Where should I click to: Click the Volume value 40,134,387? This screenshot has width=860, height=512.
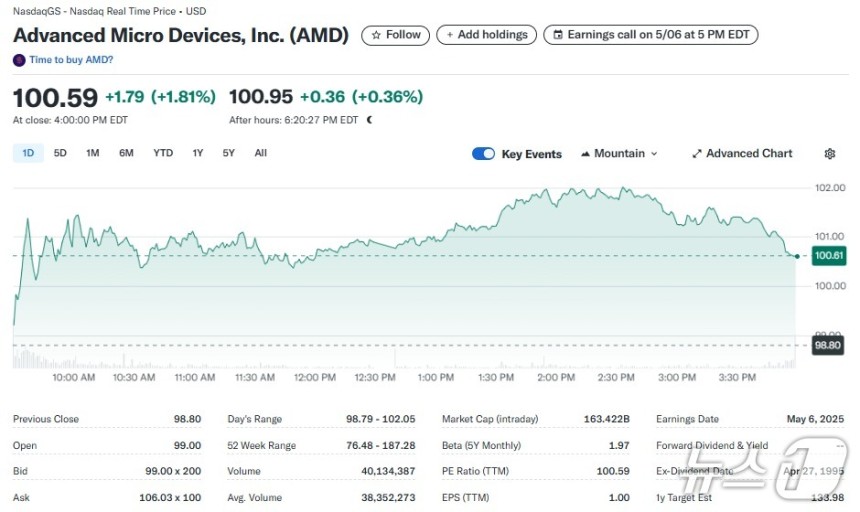click(388, 471)
